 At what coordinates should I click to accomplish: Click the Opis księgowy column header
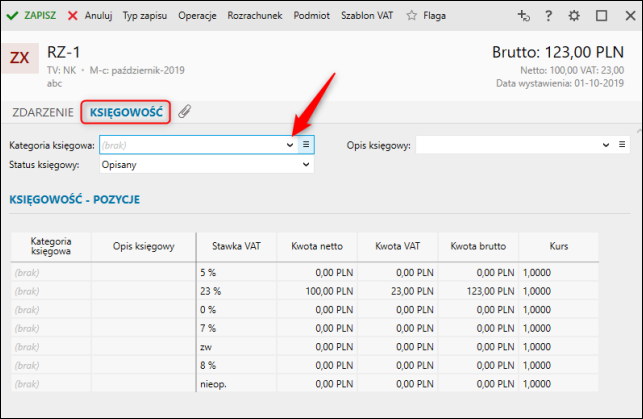(144, 246)
